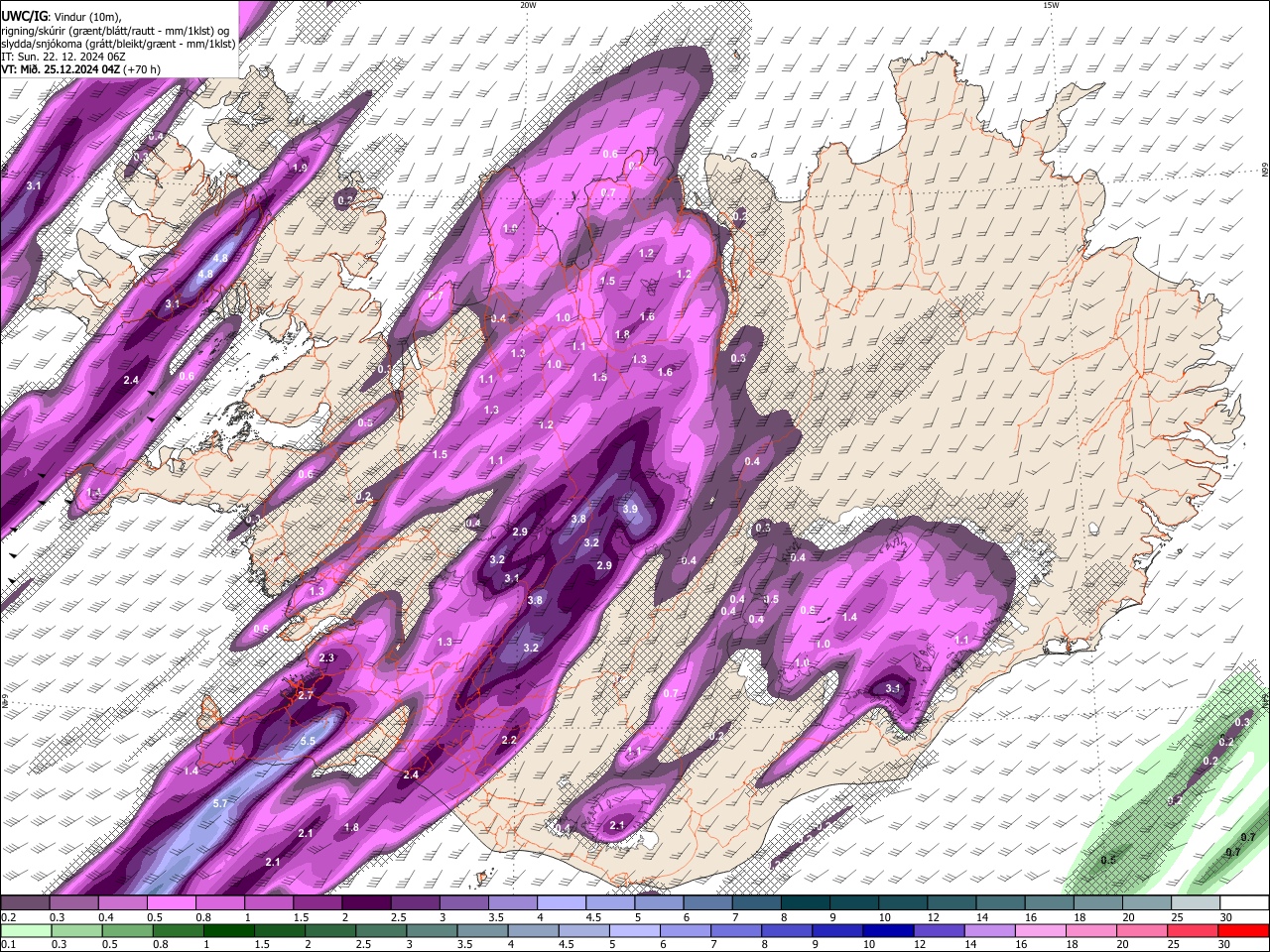
Task: Click the 1.5–2 magenta swatch, upper scale
Action: tap(317, 903)
